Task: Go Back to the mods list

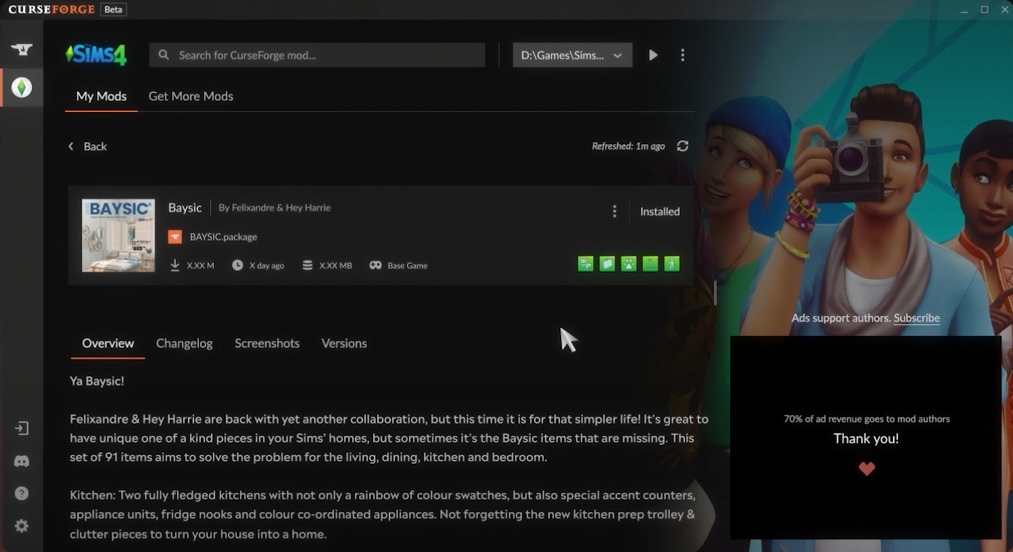Action: 87,146
